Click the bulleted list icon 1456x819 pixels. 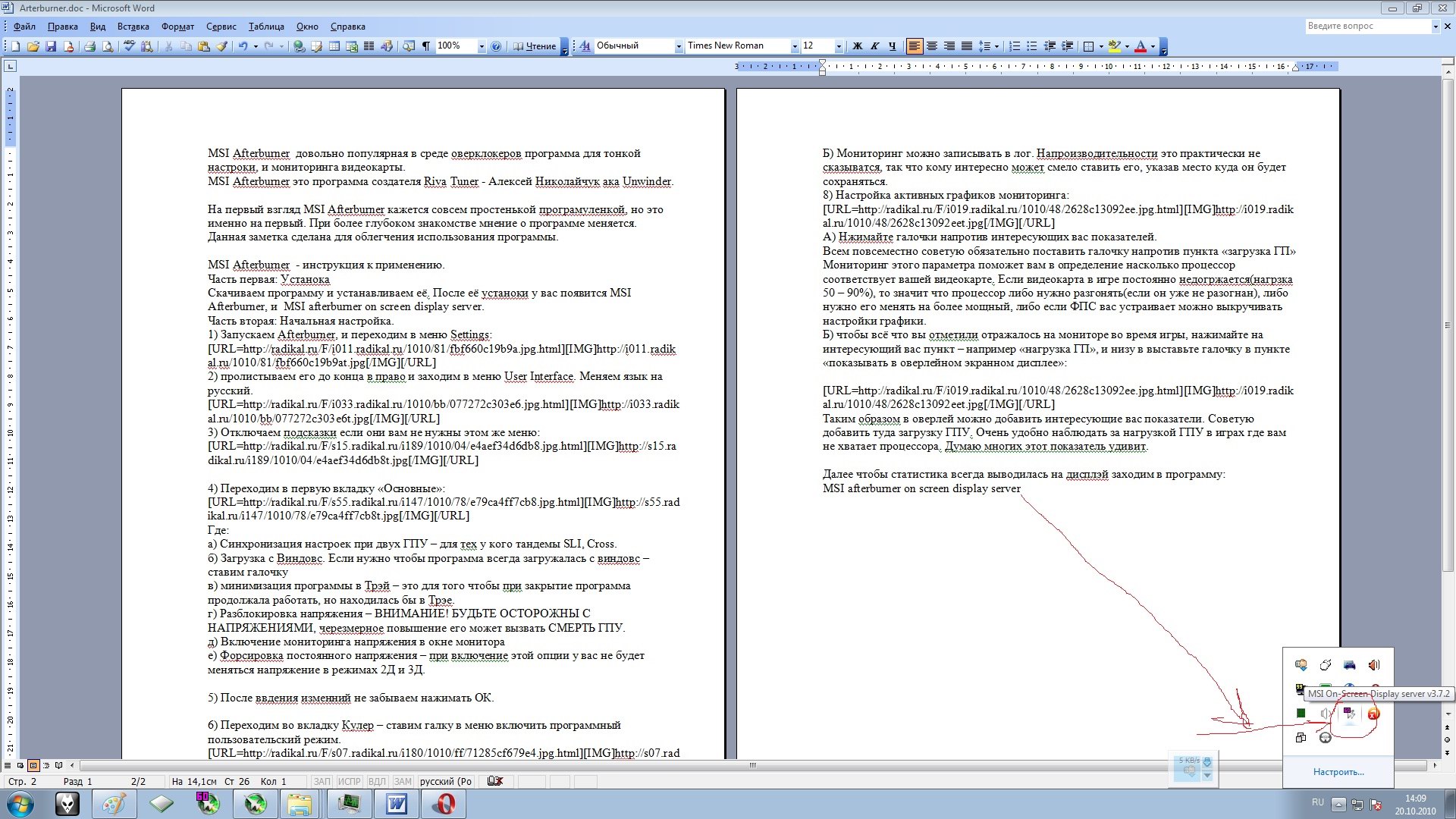(x=1031, y=46)
